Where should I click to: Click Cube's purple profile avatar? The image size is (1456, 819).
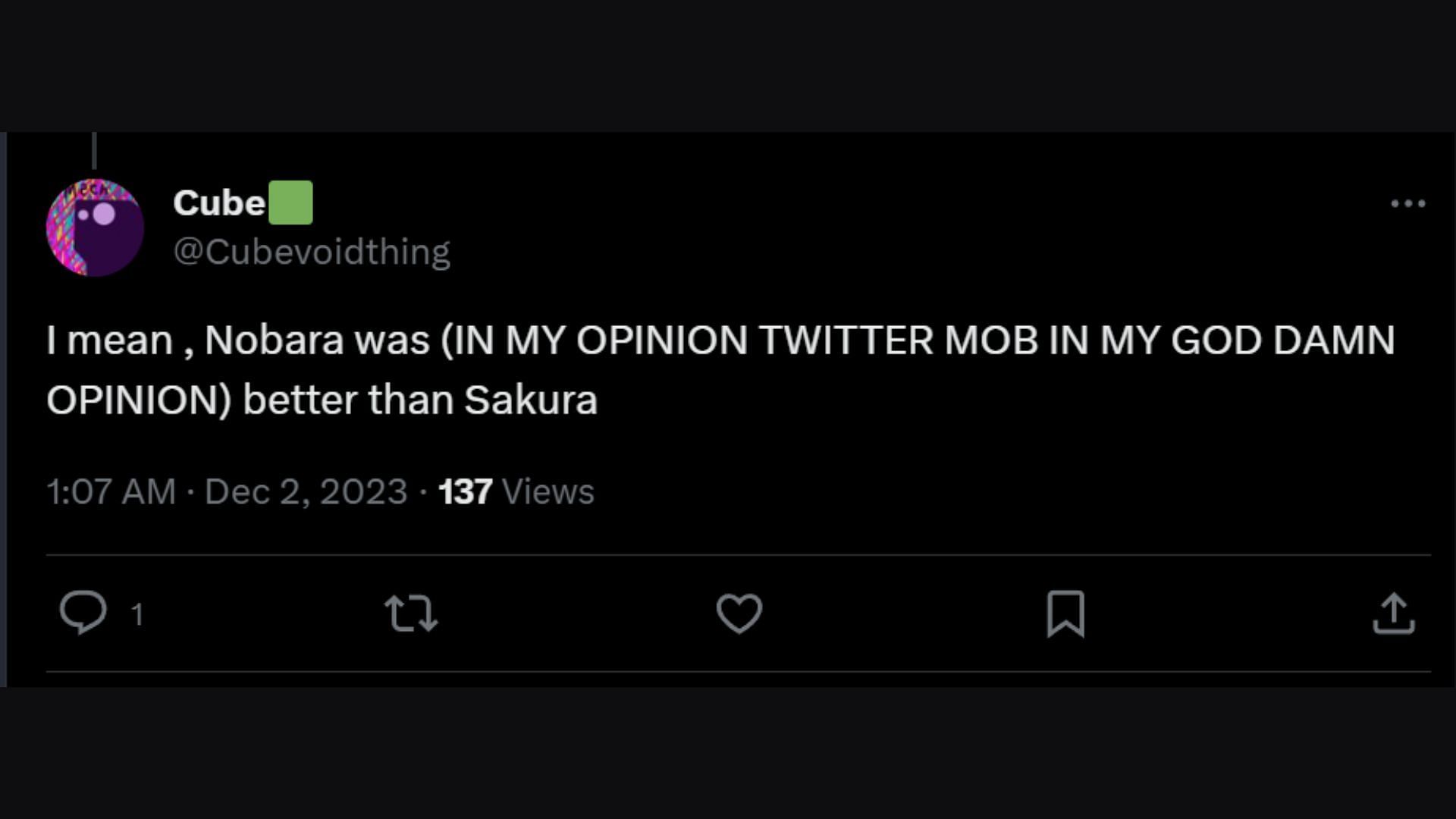coord(95,227)
